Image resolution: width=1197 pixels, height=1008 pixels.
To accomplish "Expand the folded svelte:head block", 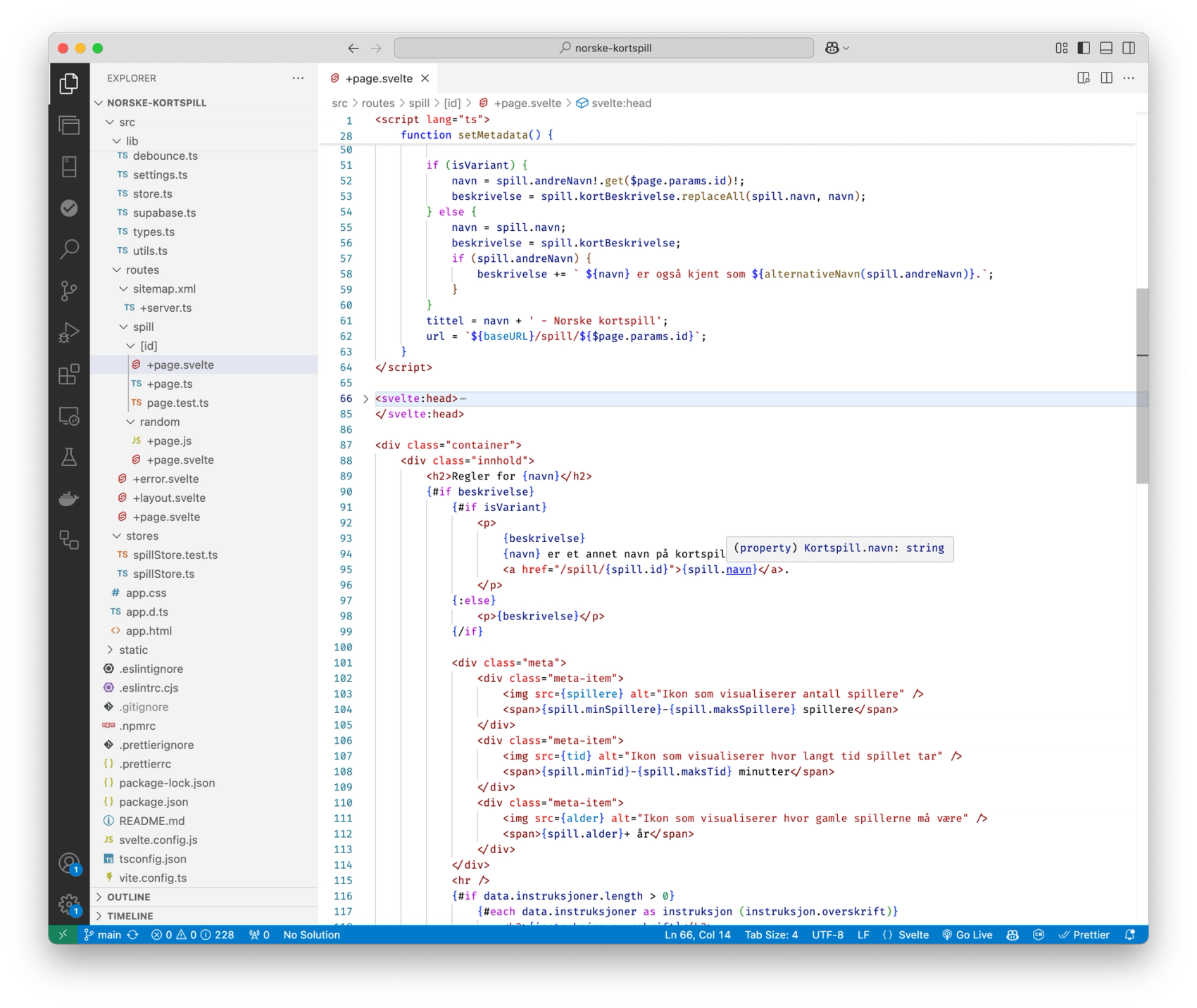I will pyautogui.click(x=365, y=398).
